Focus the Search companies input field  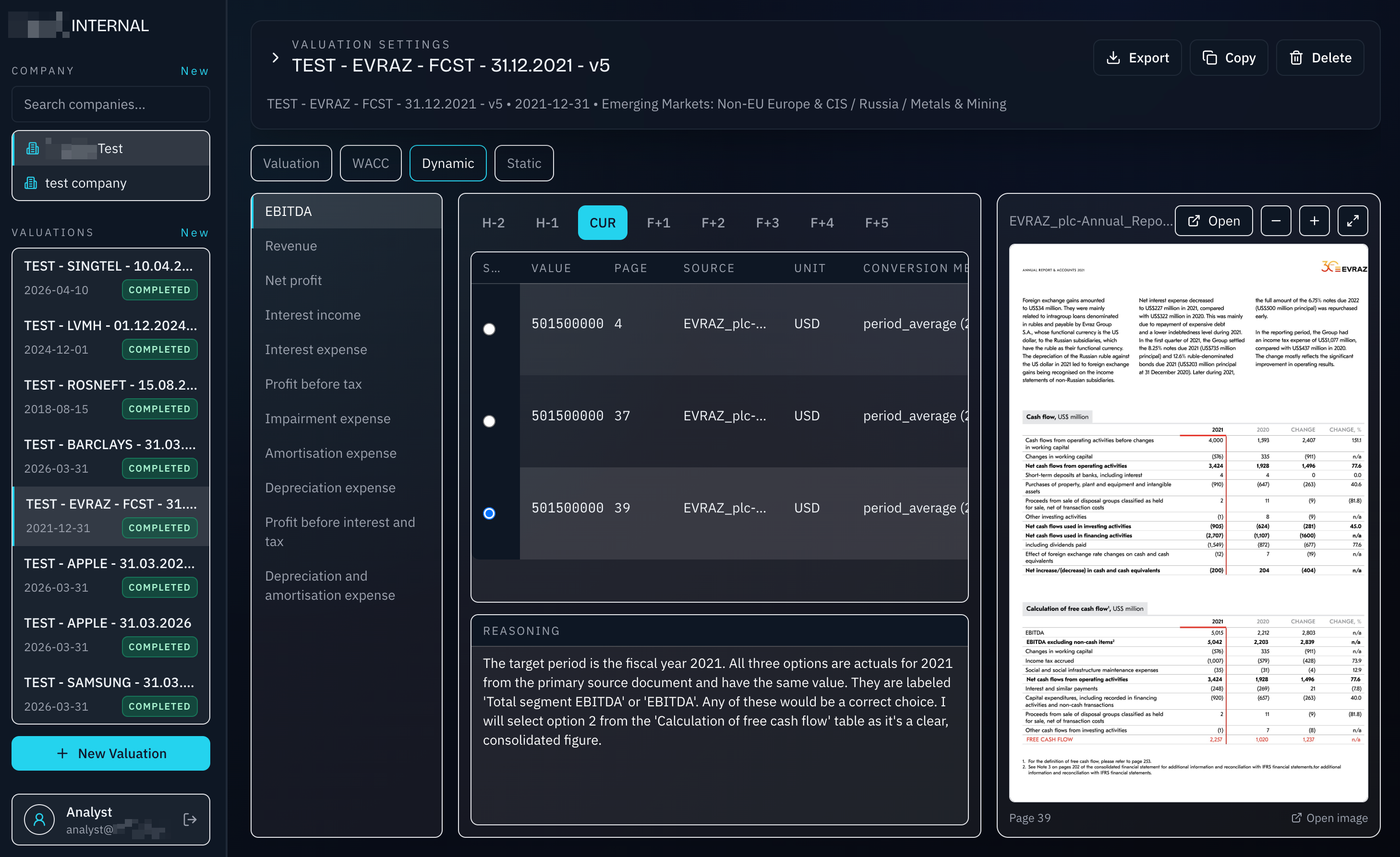(x=111, y=105)
